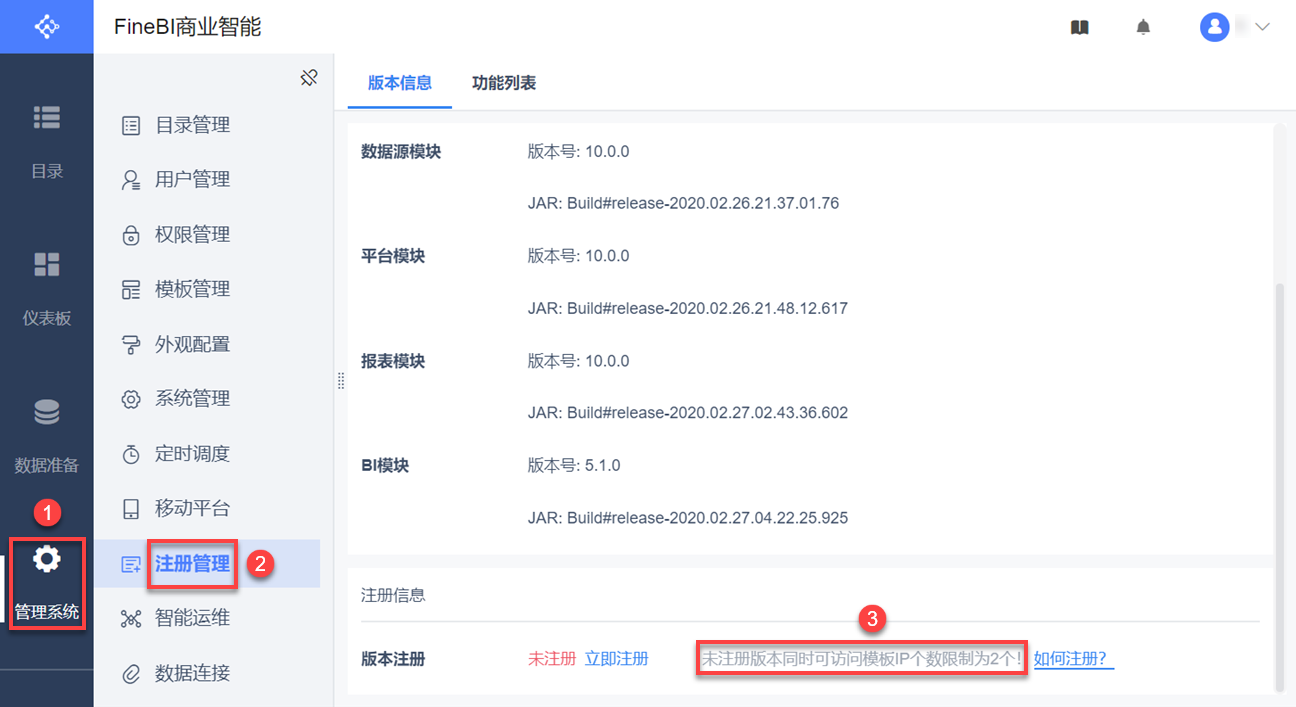Open the 如何注册? help link
This screenshot has width=1296, height=707.
[x=1074, y=659]
